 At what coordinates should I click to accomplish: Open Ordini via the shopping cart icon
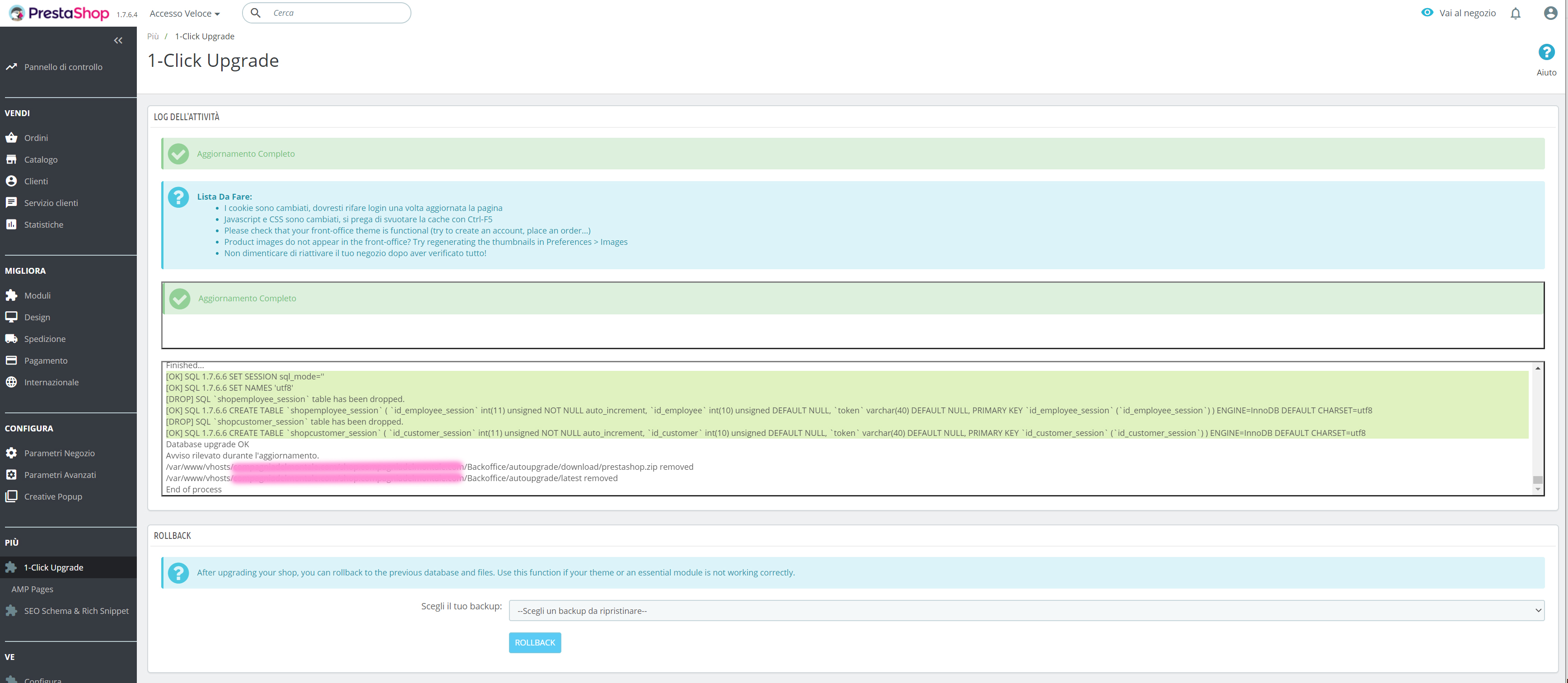click(13, 138)
